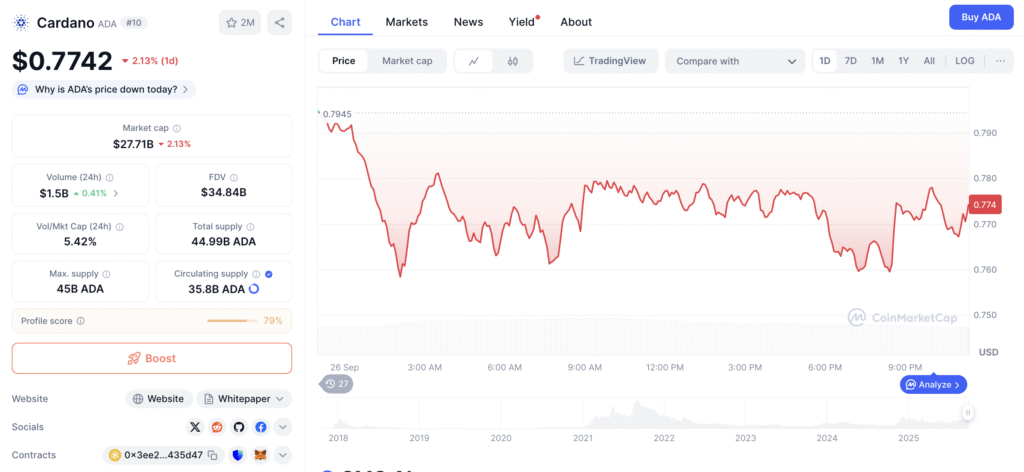Image resolution: width=1024 pixels, height=472 pixels.
Task: Open Cardano's Reddit social link
Action: [x=217, y=427]
